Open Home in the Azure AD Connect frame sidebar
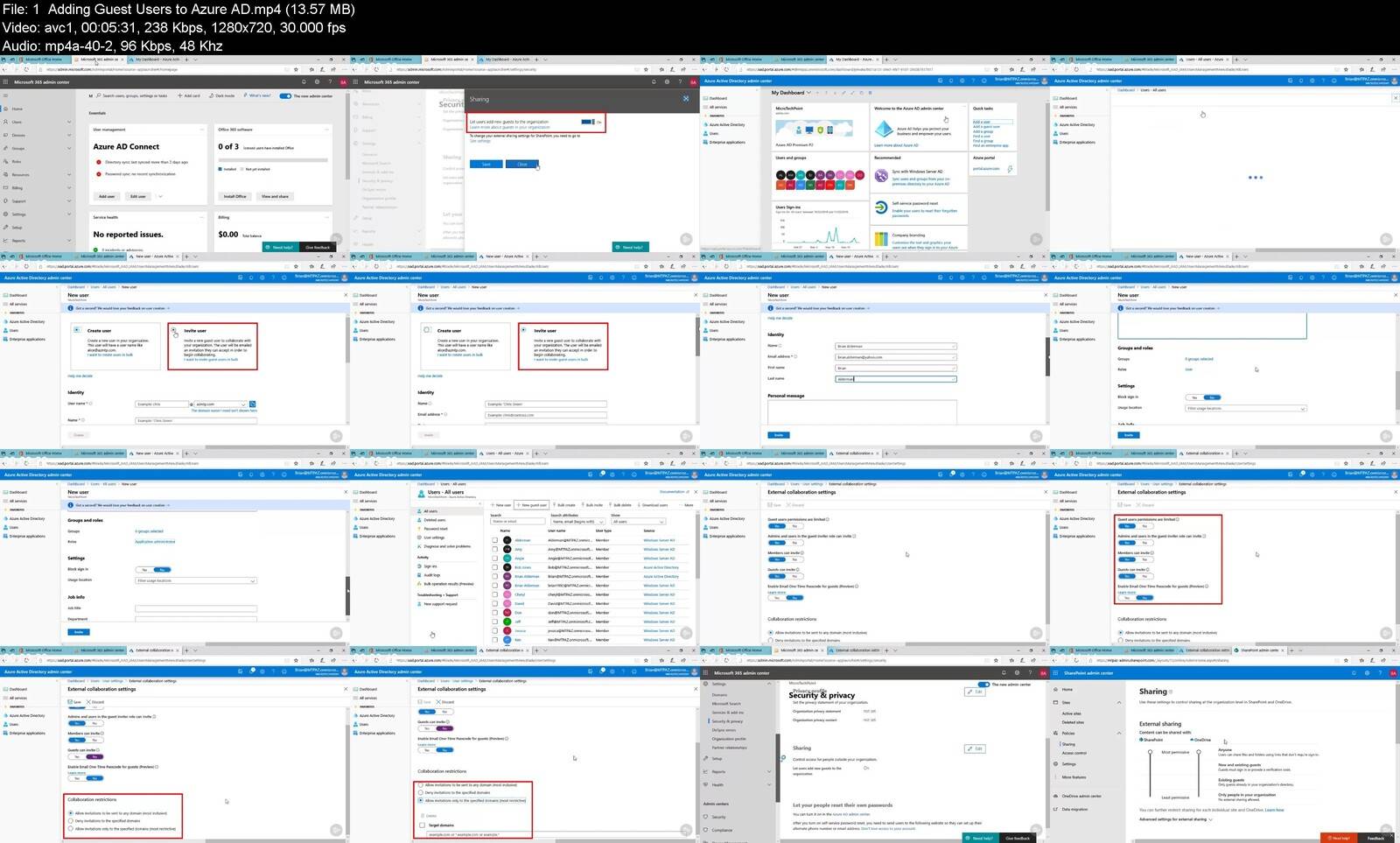1400x843 pixels. (x=17, y=109)
